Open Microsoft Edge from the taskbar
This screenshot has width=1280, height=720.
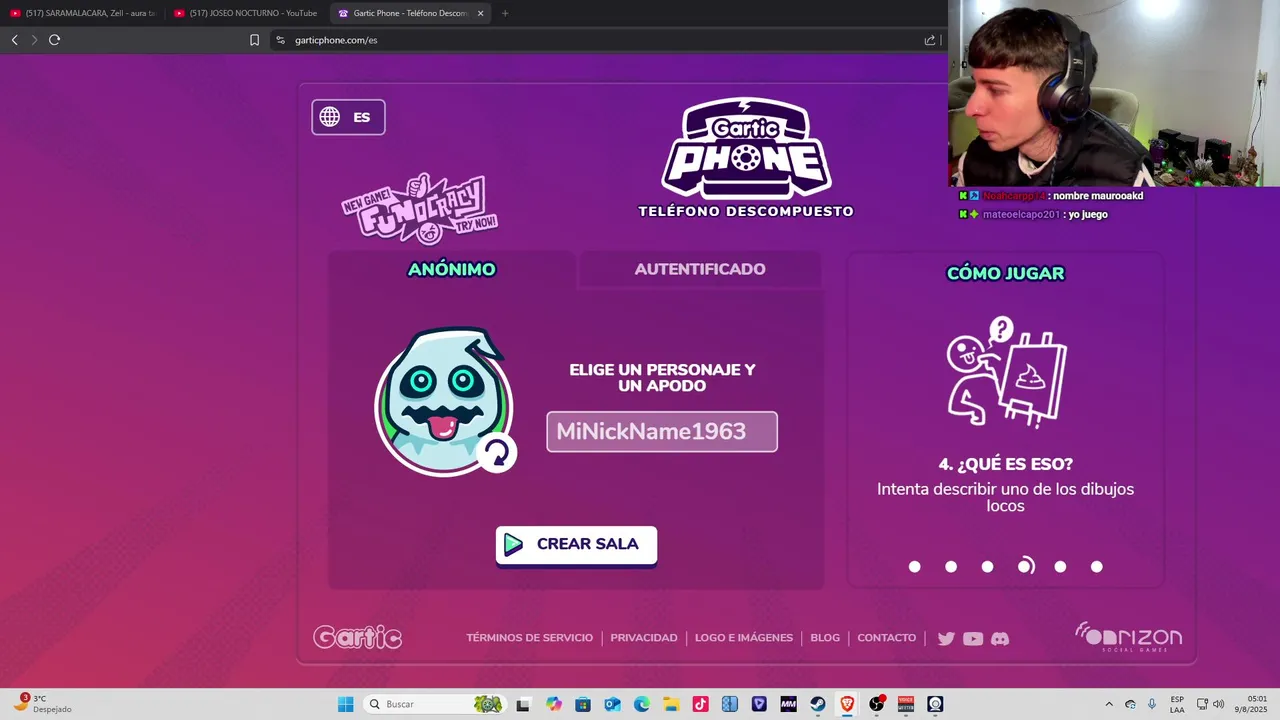(x=642, y=704)
